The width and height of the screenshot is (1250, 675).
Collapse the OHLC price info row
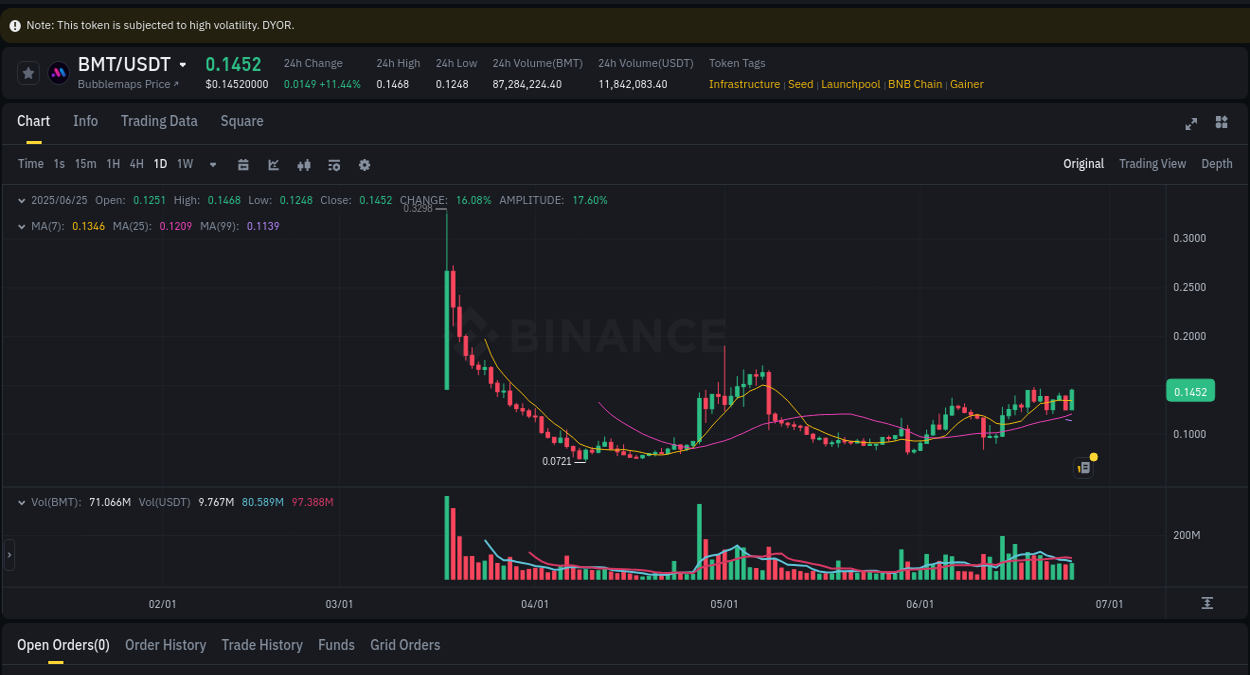click(20, 200)
